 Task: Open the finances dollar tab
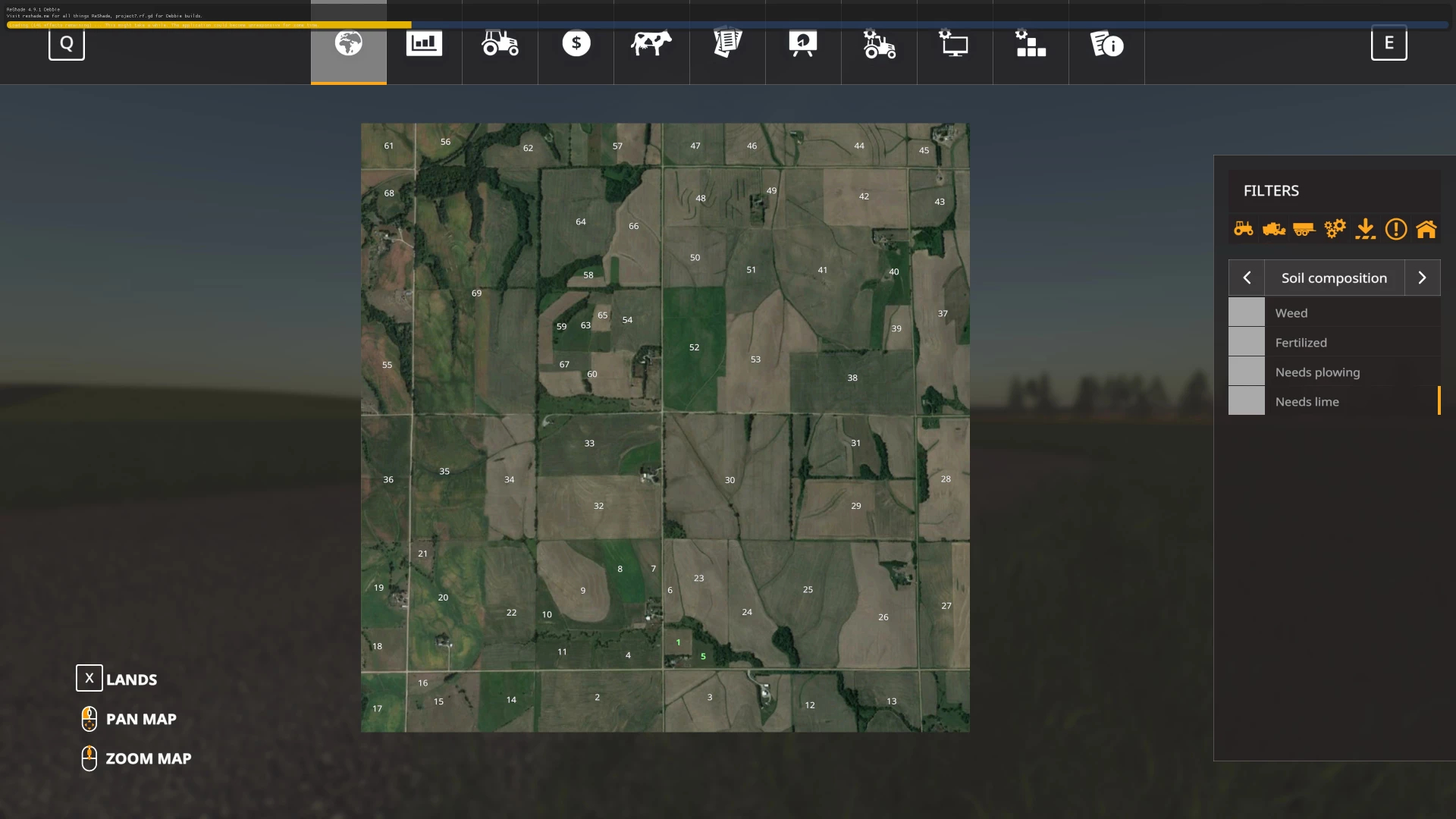(576, 44)
